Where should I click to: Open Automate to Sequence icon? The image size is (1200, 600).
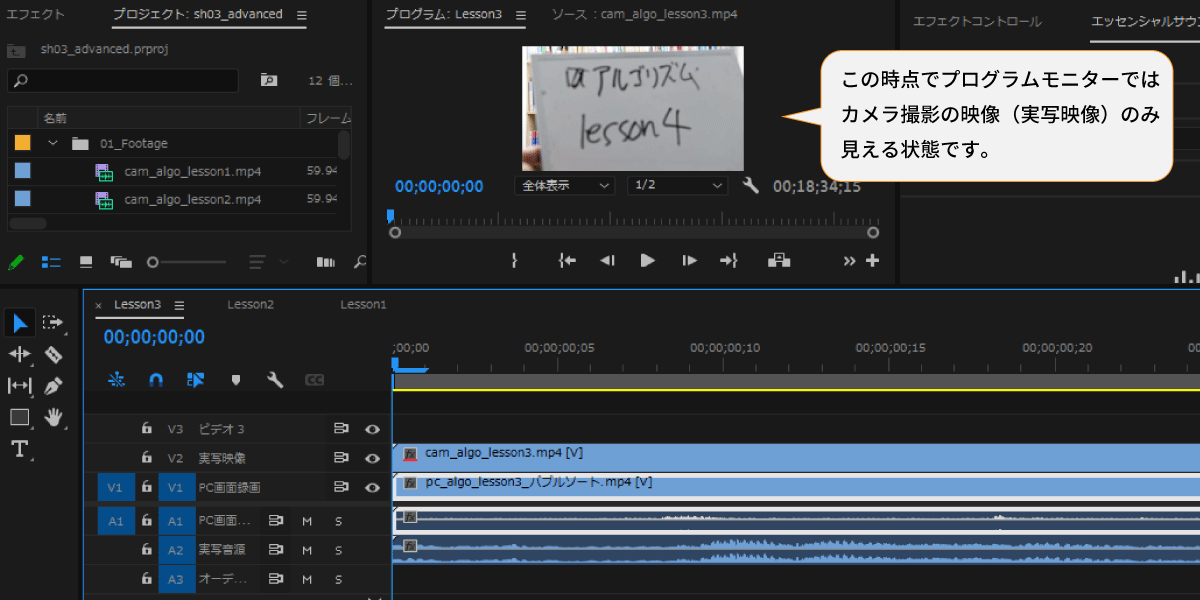325,262
